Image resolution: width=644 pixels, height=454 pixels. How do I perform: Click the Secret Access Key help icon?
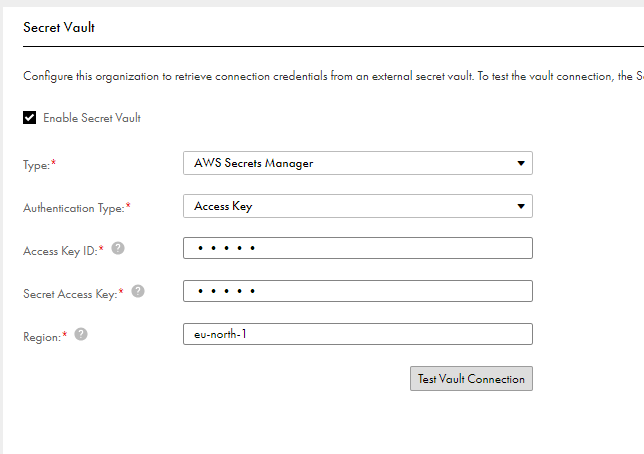[138, 291]
